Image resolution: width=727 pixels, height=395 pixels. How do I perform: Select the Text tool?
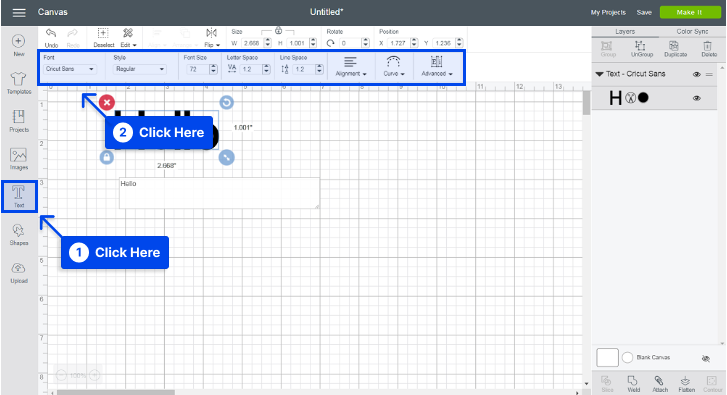pos(19,197)
